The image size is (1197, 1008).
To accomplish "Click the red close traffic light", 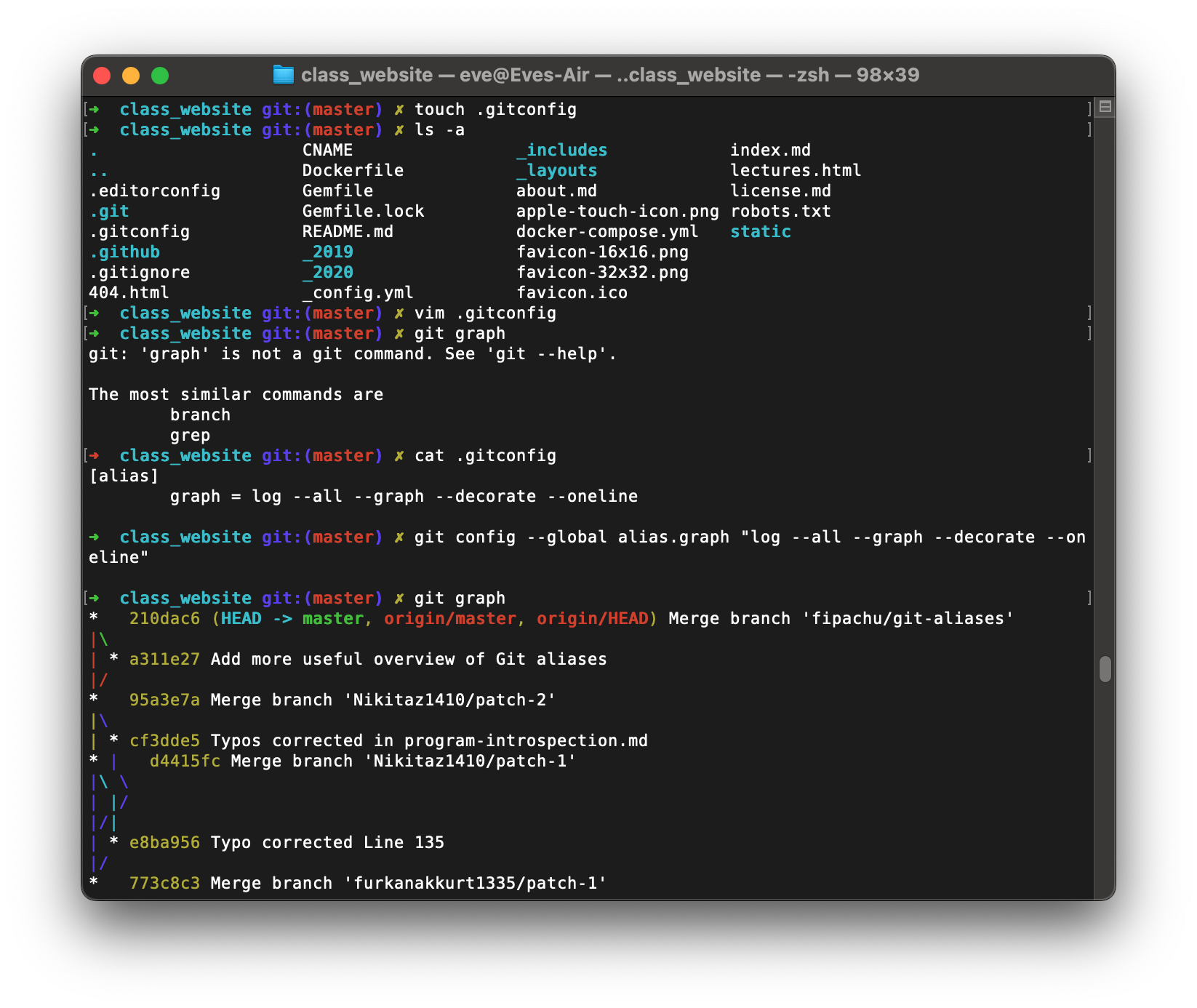I will coord(103,75).
